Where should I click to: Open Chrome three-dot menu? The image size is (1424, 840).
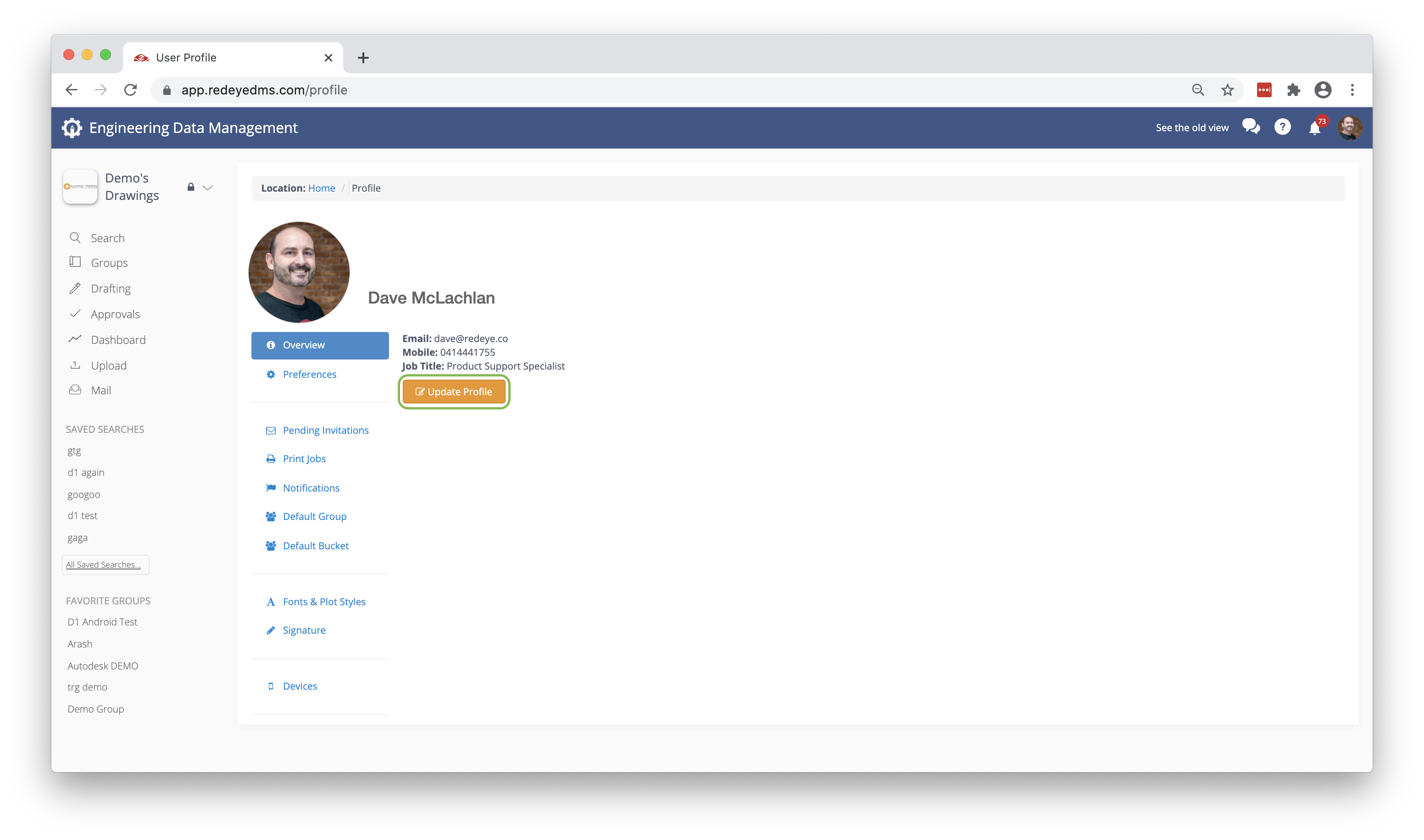pos(1352,90)
